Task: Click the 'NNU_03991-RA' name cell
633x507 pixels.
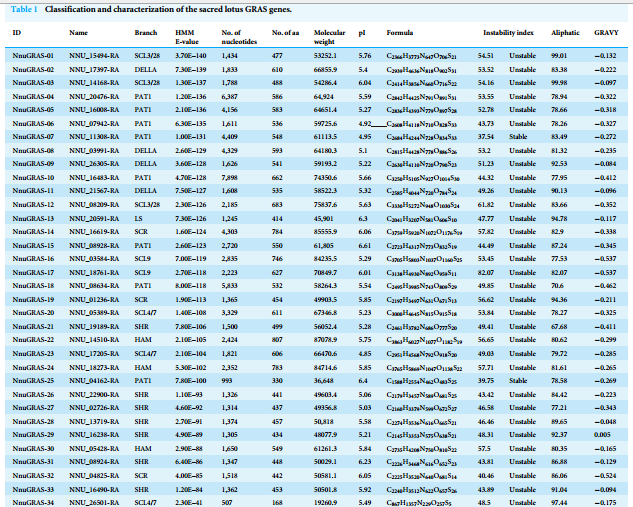Action: 94,151
